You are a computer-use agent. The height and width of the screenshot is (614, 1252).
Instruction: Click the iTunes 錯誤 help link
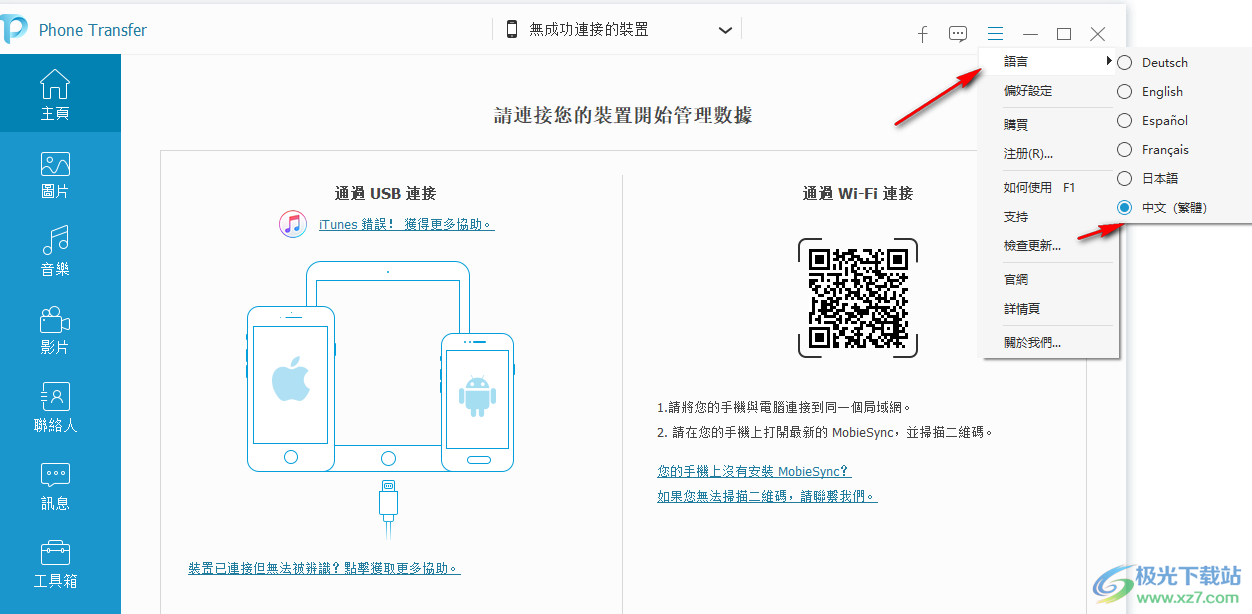point(403,224)
